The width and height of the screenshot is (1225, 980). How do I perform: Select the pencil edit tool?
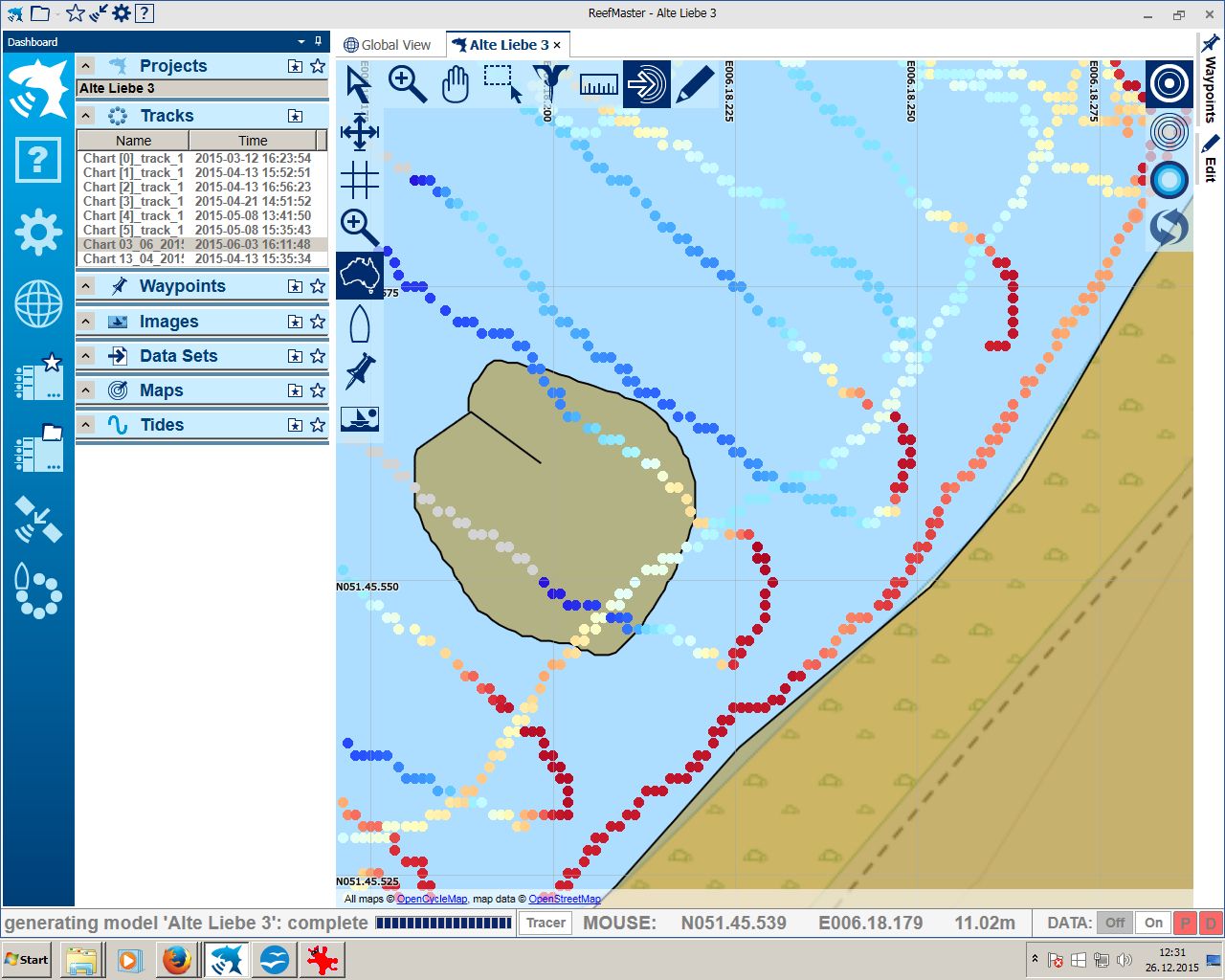coord(695,84)
